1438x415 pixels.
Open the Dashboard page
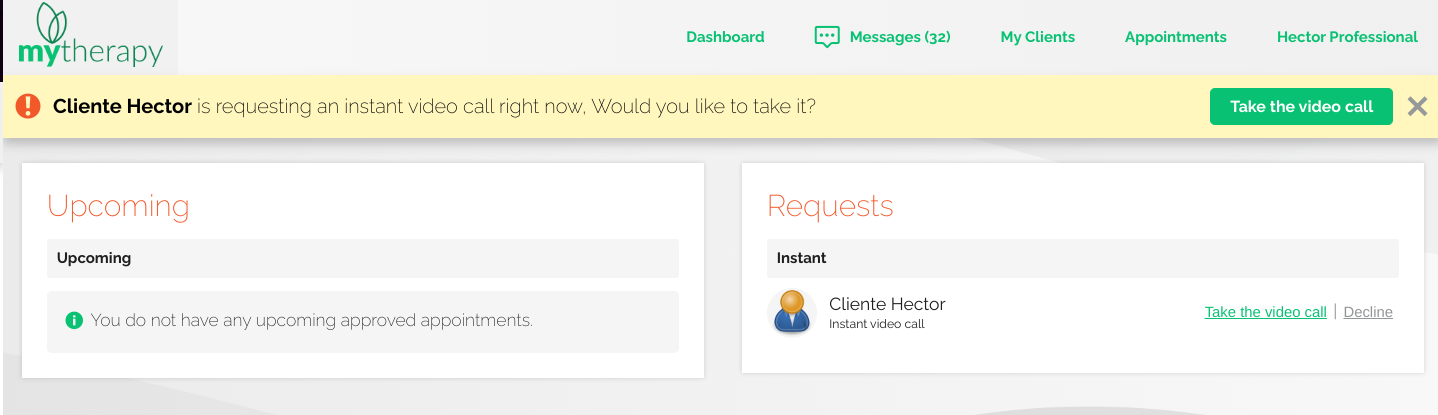[725, 37]
